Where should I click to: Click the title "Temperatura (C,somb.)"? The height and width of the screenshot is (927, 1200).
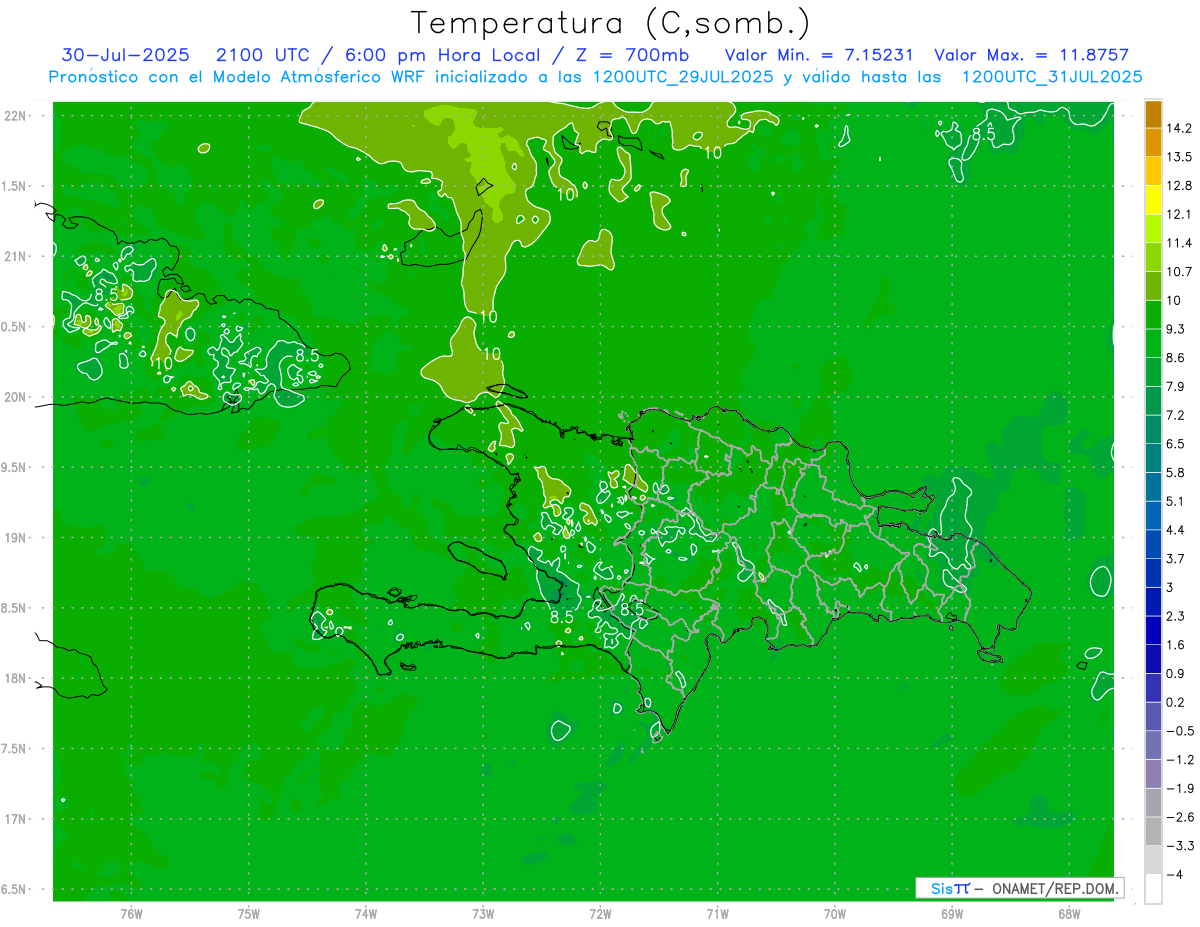[x=610, y=24]
